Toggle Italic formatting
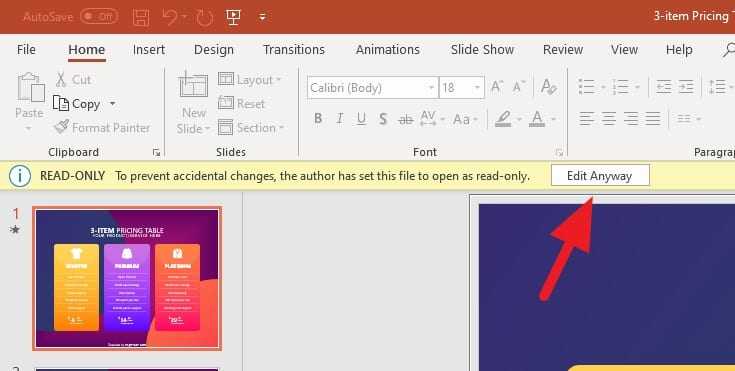 pos(340,119)
